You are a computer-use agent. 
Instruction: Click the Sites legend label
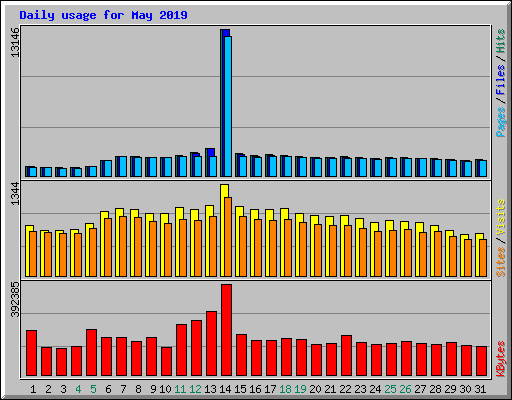point(501,262)
